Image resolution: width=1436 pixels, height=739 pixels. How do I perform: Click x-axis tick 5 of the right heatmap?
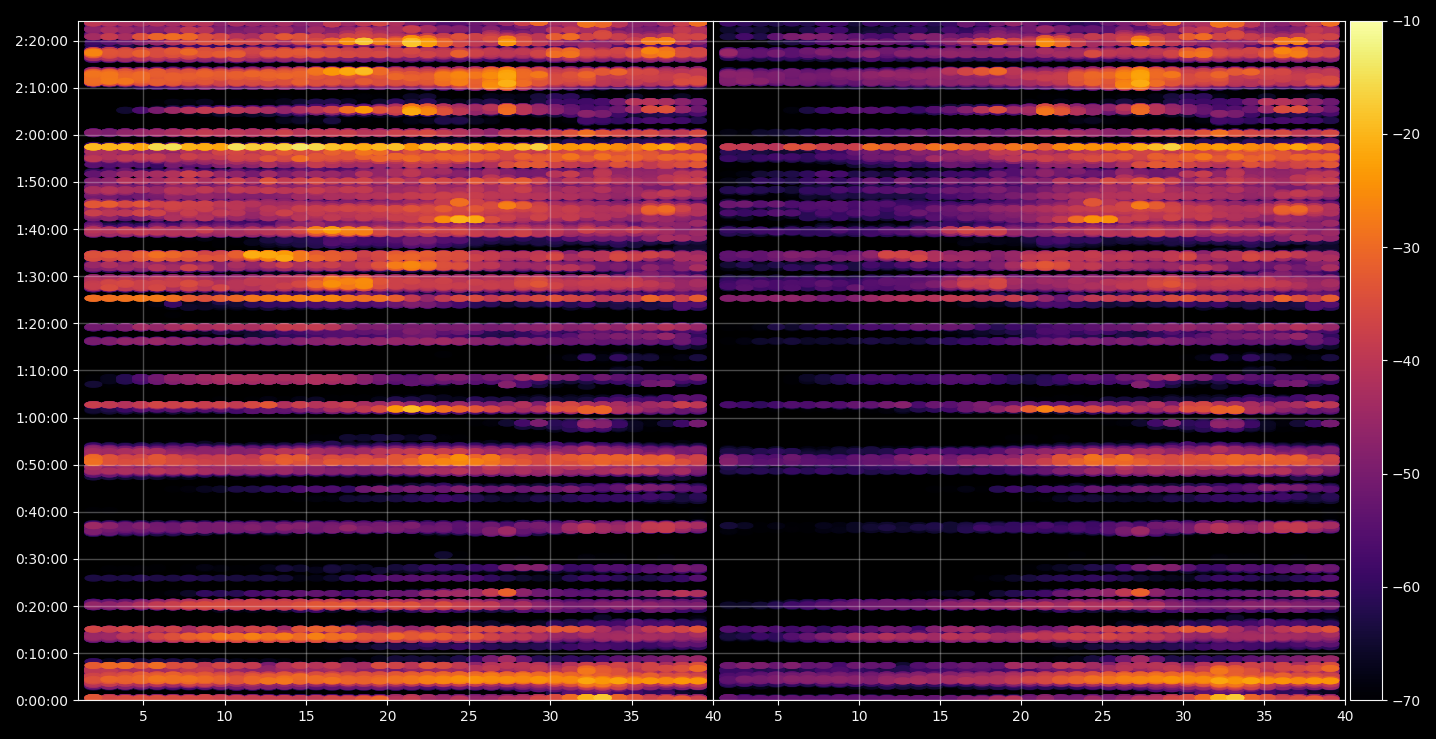(777, 716)
